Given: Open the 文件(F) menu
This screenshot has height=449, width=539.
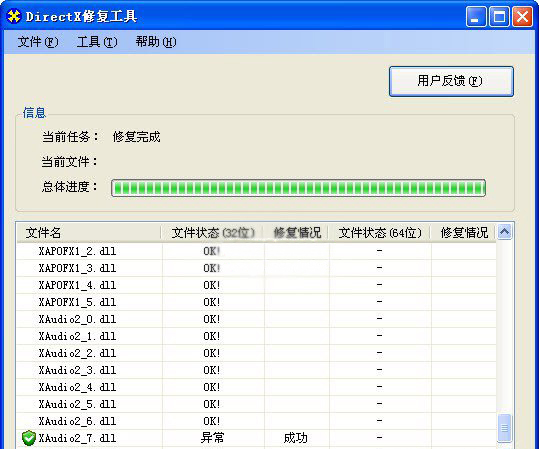Looking at the screenshot, I should click(38, 42).
